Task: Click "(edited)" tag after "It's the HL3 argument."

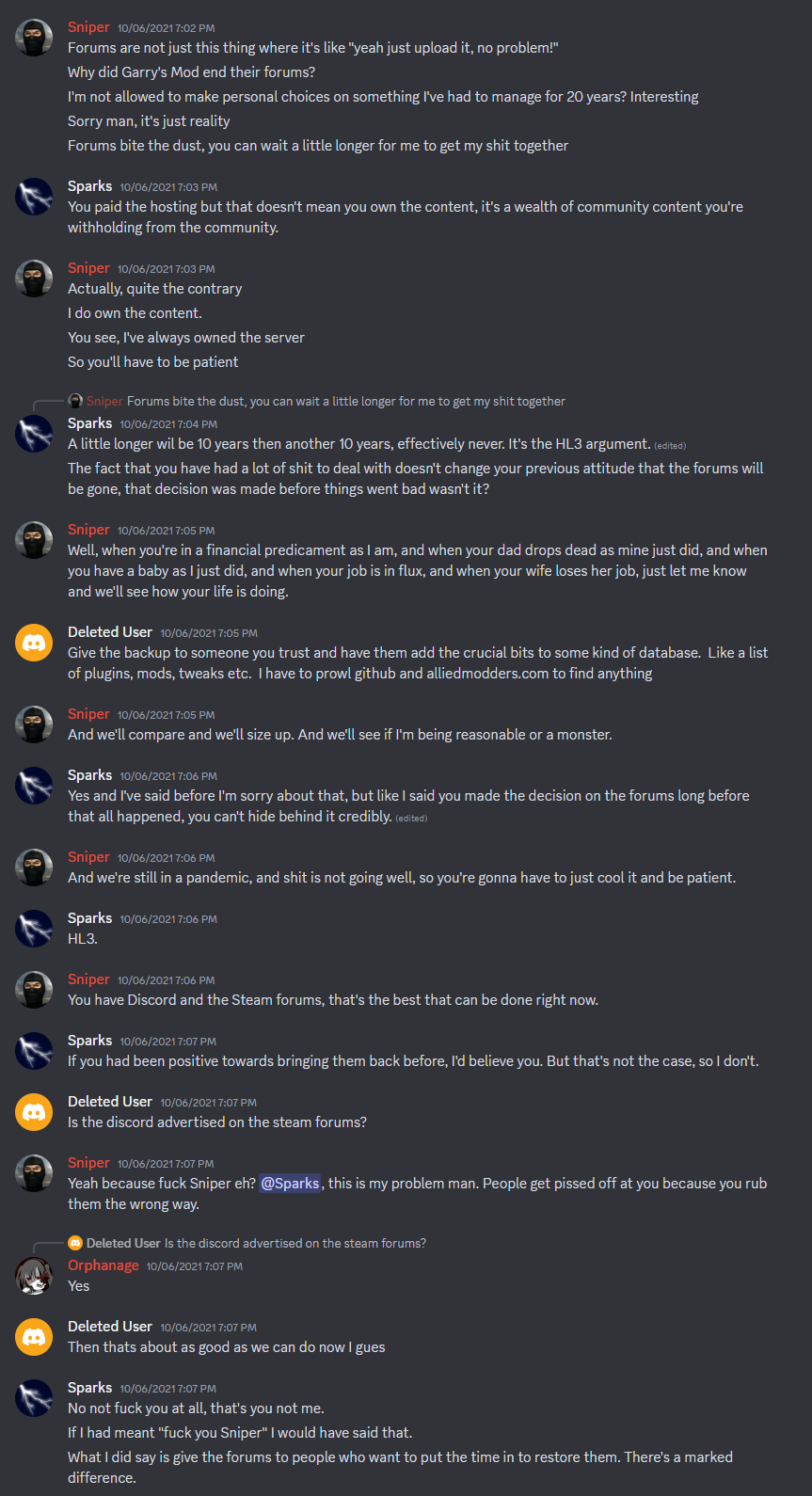Action: click(x=670, y=446)
